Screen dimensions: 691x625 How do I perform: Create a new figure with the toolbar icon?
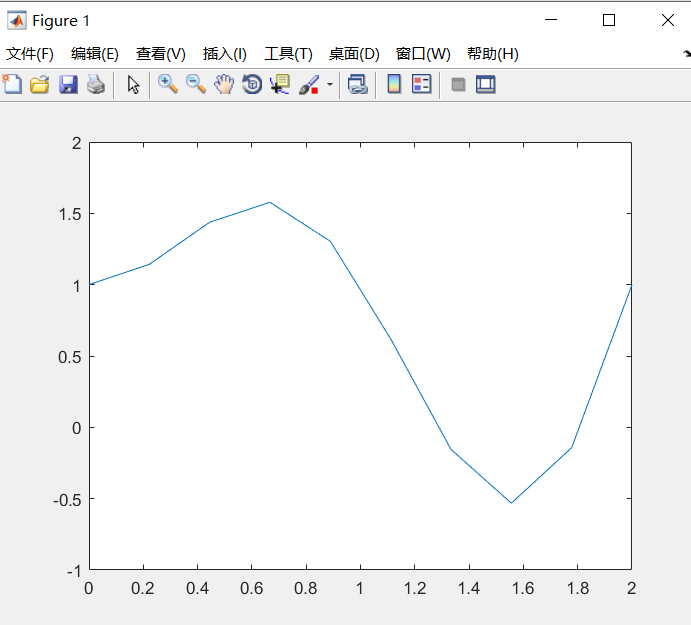point(12,84)
